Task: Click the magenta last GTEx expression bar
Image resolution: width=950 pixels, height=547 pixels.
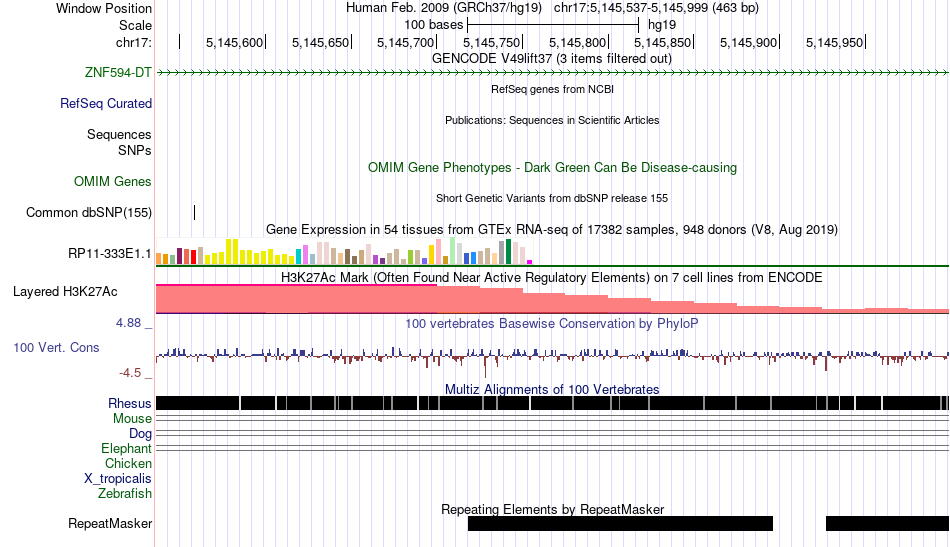Action: click(x=530, y=262)
